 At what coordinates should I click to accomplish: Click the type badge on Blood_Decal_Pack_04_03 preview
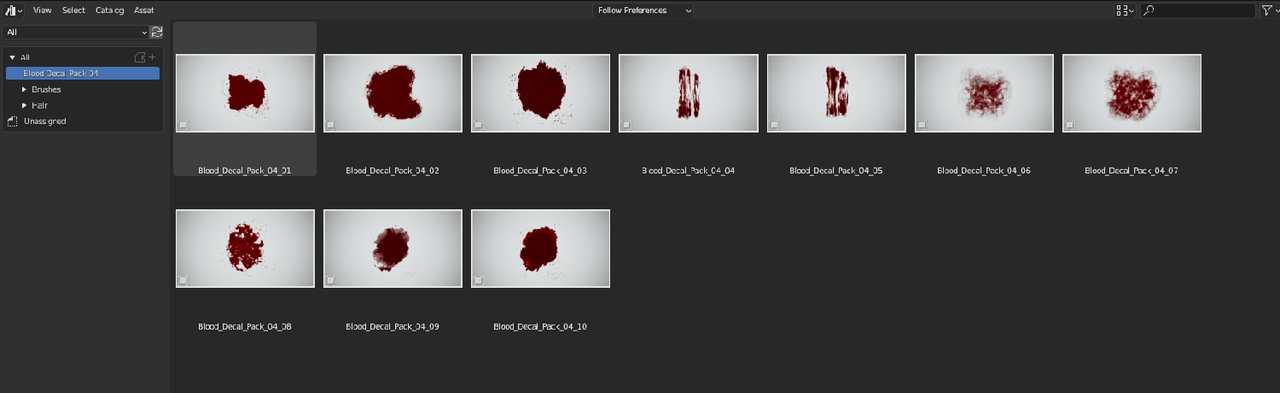[479, 125]
